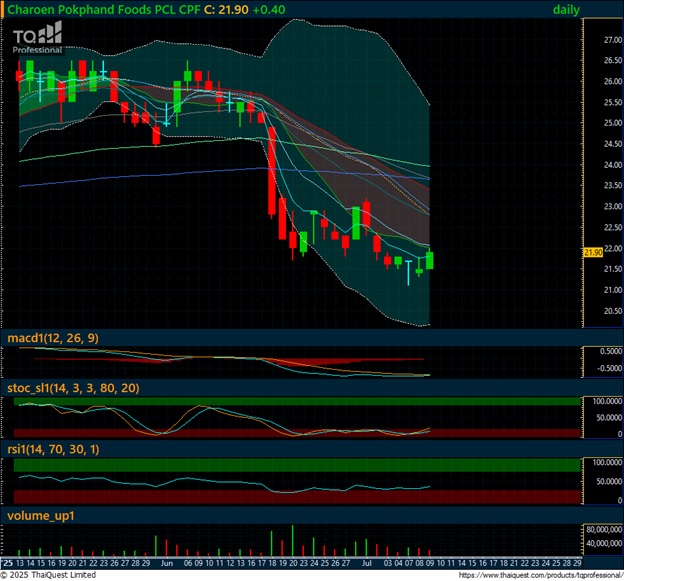The width and height of the screenshot is (681, 581).
Task: Click the 20.50 price axis label
Action: coord(613,311)
